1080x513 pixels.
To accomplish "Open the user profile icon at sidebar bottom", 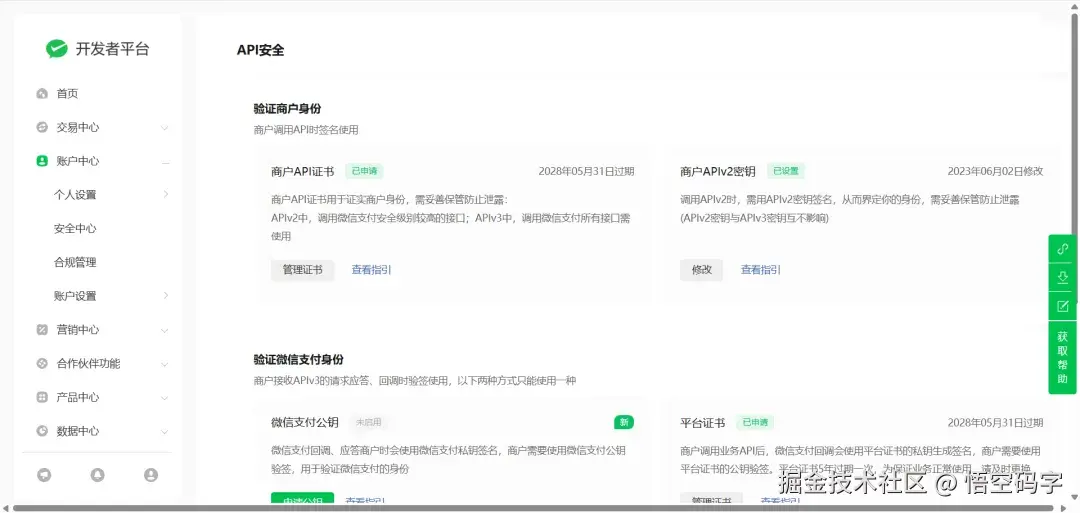I will [x=151, y=474].
